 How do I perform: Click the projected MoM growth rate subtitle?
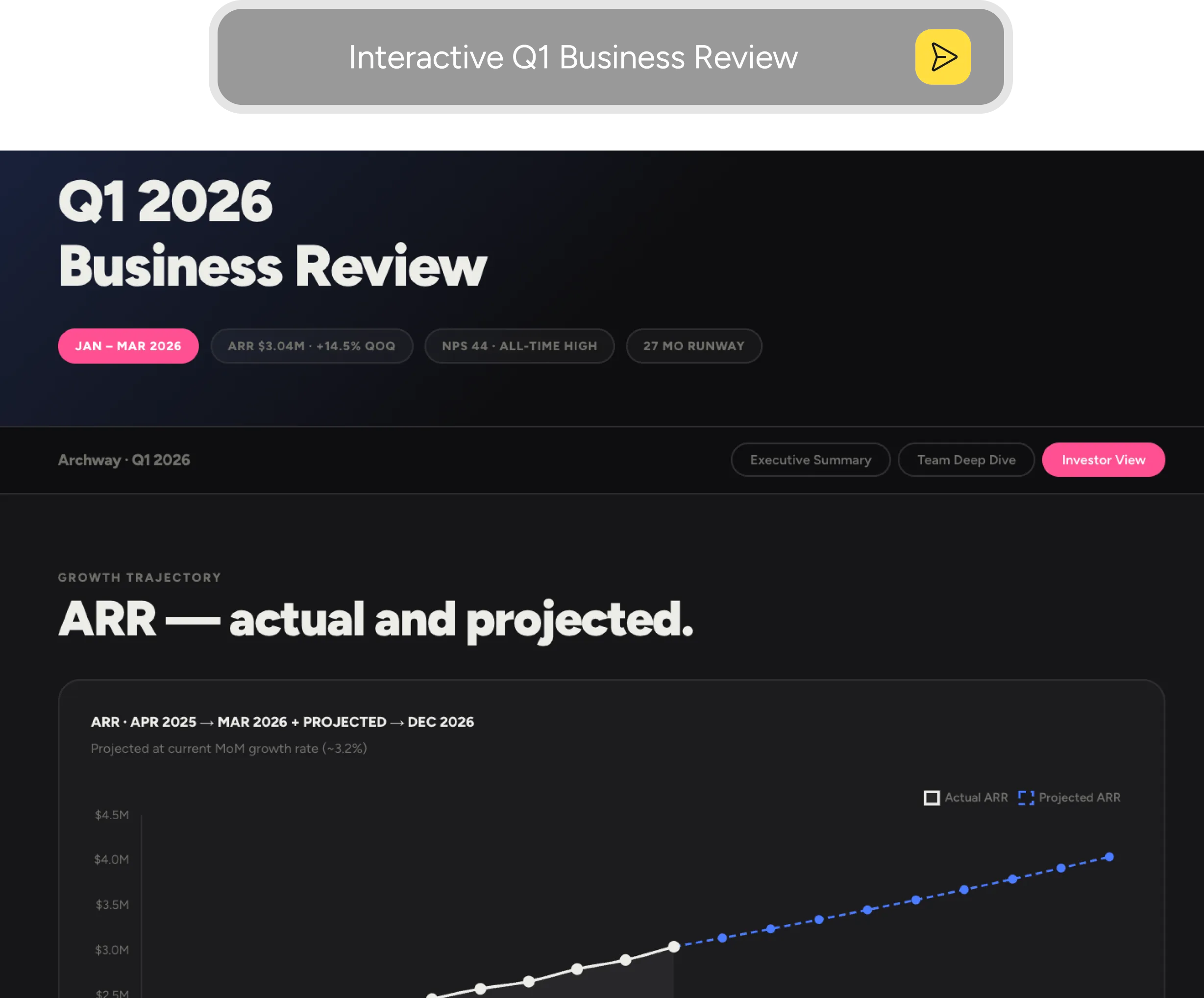coord(229,748)
